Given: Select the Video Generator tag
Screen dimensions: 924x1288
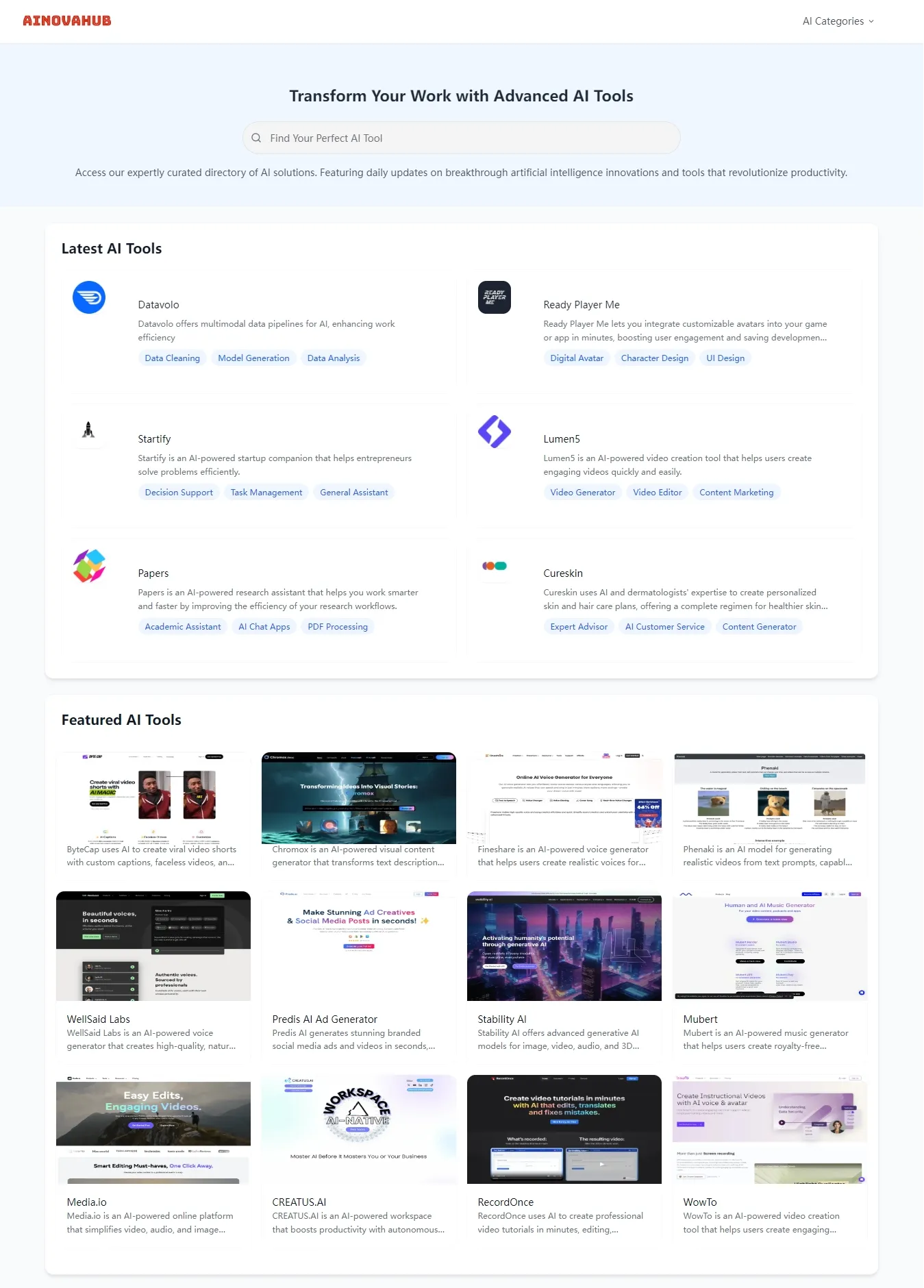Looking at the screenshot, I should 583,493.
